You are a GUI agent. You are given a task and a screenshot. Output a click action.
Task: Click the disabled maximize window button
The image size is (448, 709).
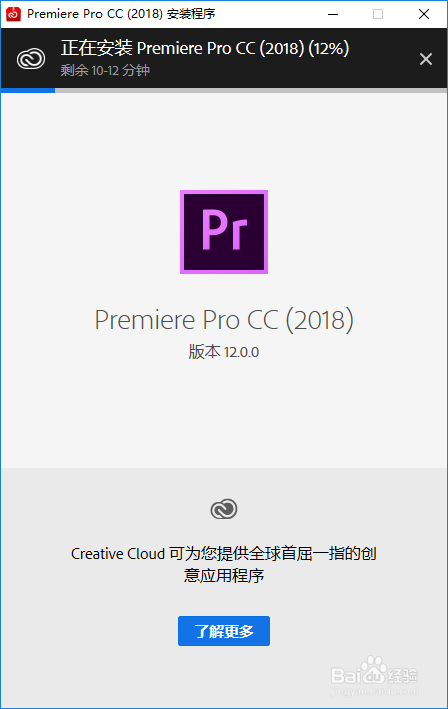[x=378, y=14]
